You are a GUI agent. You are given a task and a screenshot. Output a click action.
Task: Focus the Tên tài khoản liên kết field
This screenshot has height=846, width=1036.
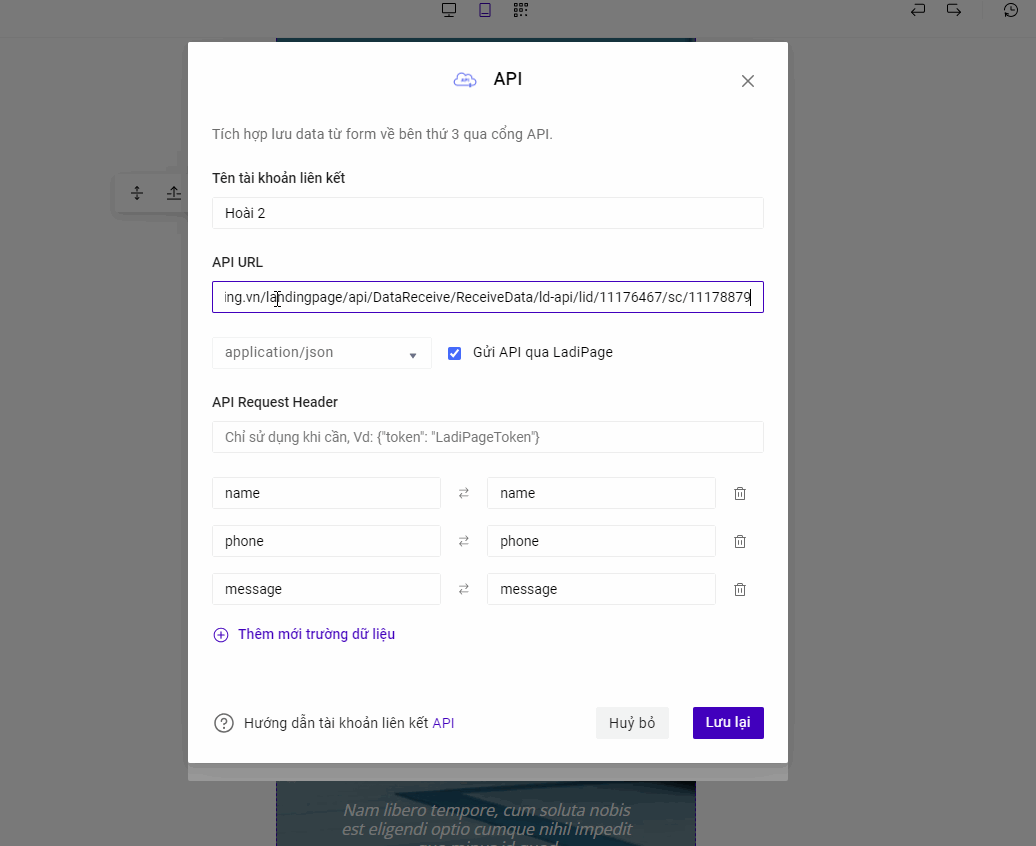click(487, 213)
